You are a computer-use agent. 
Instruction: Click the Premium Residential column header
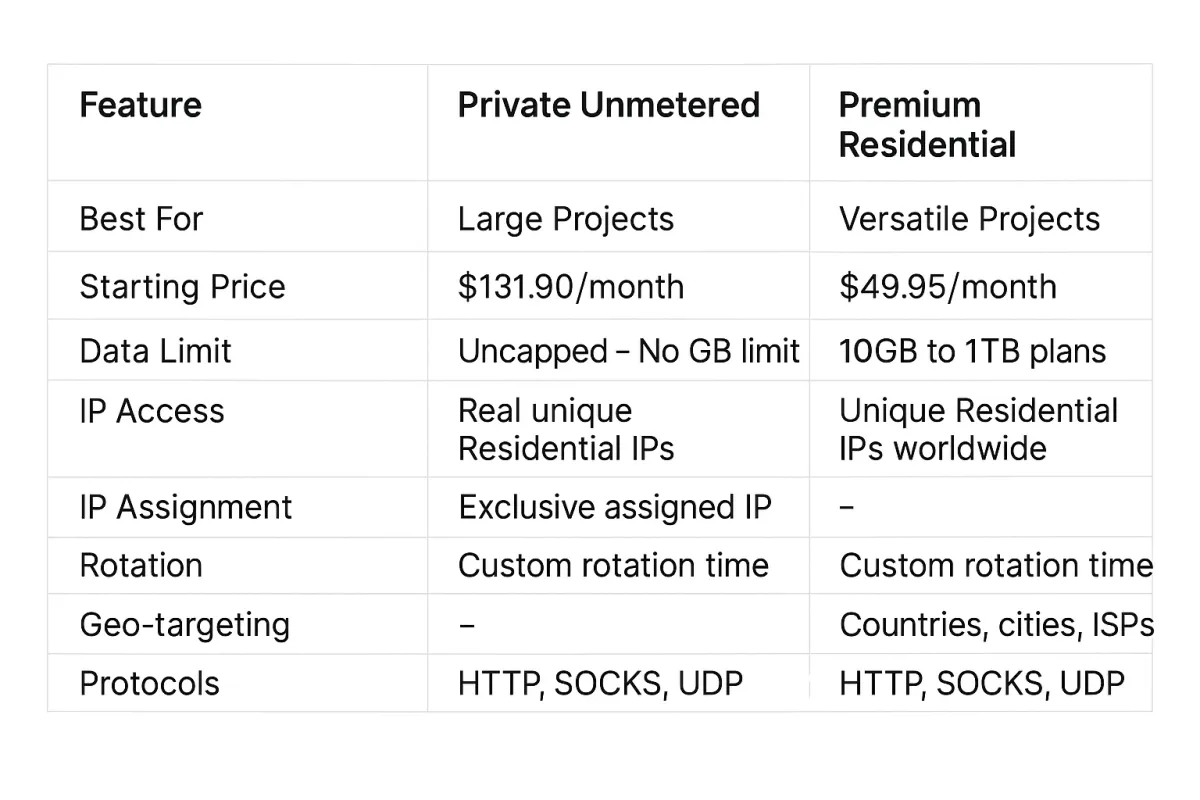[x=927, y=125]
